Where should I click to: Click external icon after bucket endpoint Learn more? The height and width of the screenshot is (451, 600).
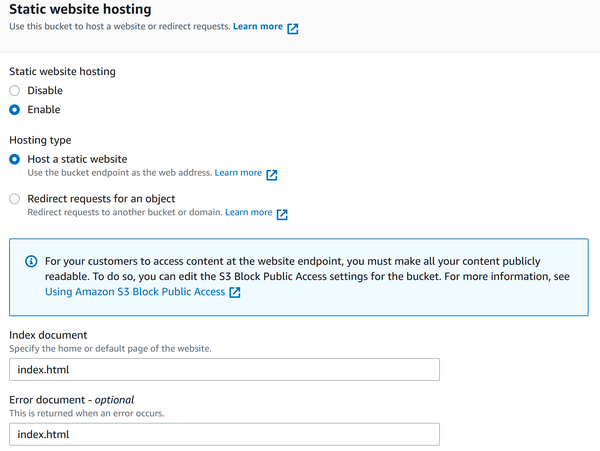coord(272,174)
